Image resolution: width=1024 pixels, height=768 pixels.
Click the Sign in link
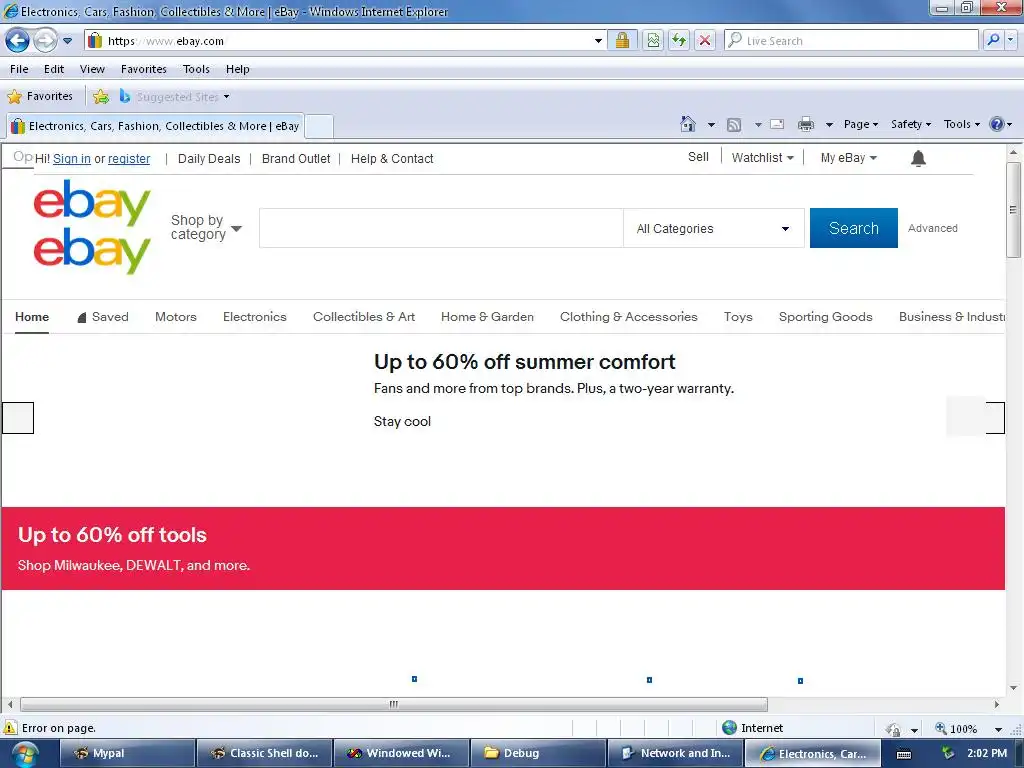[72, 159]
